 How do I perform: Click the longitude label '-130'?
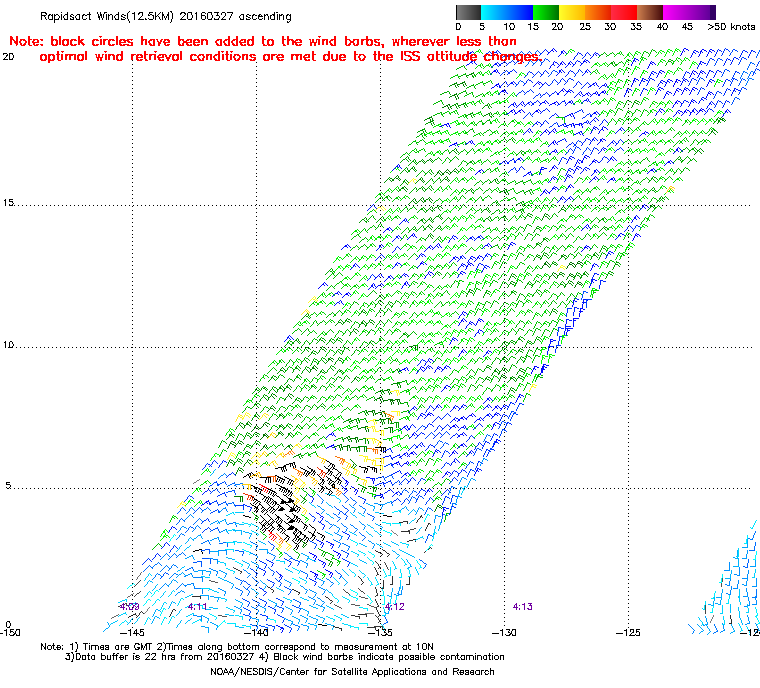504,633
